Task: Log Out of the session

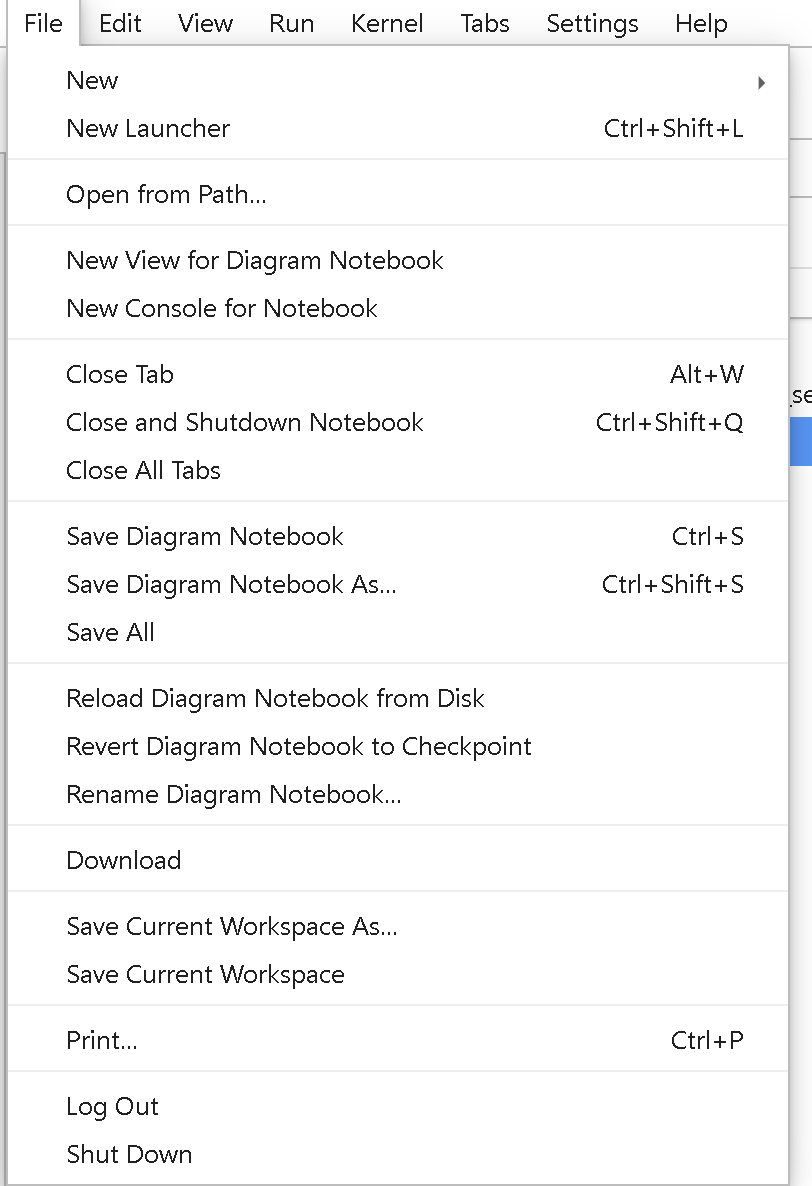Action: click(x=112, y=1106)
